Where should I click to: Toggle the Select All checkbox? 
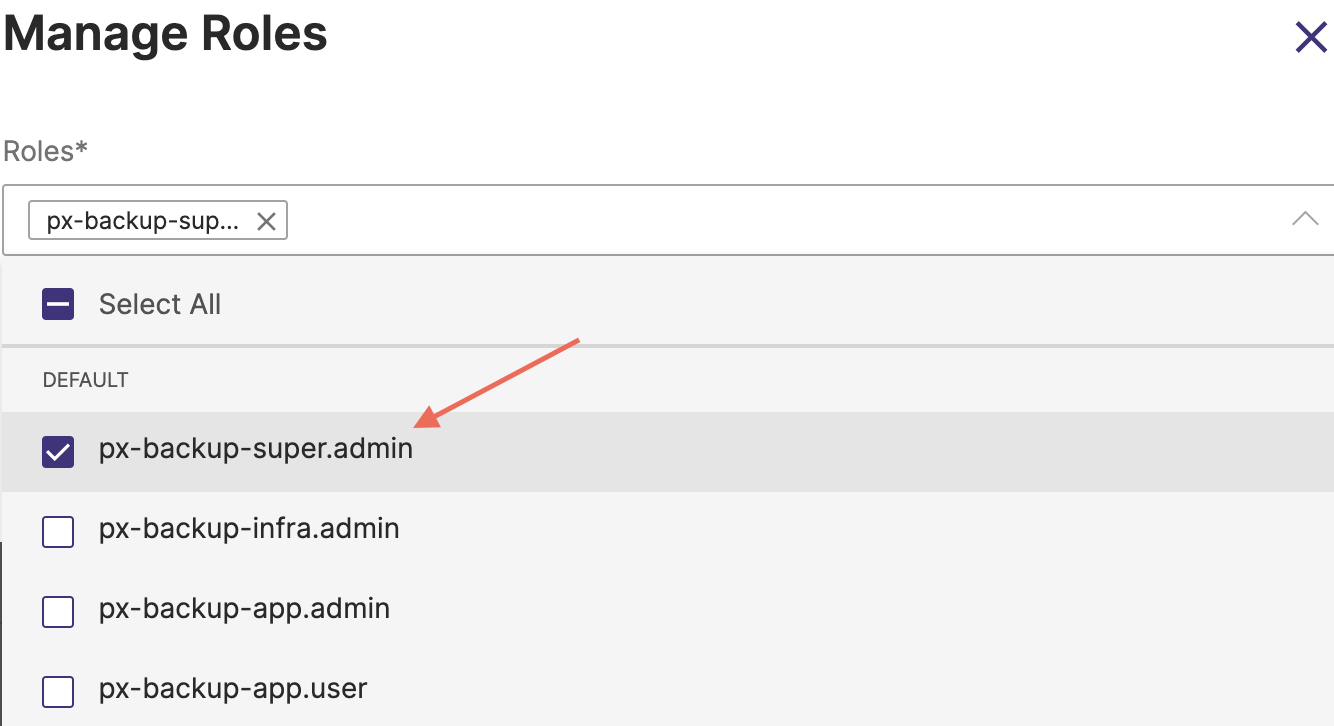[x=58, y=304]
